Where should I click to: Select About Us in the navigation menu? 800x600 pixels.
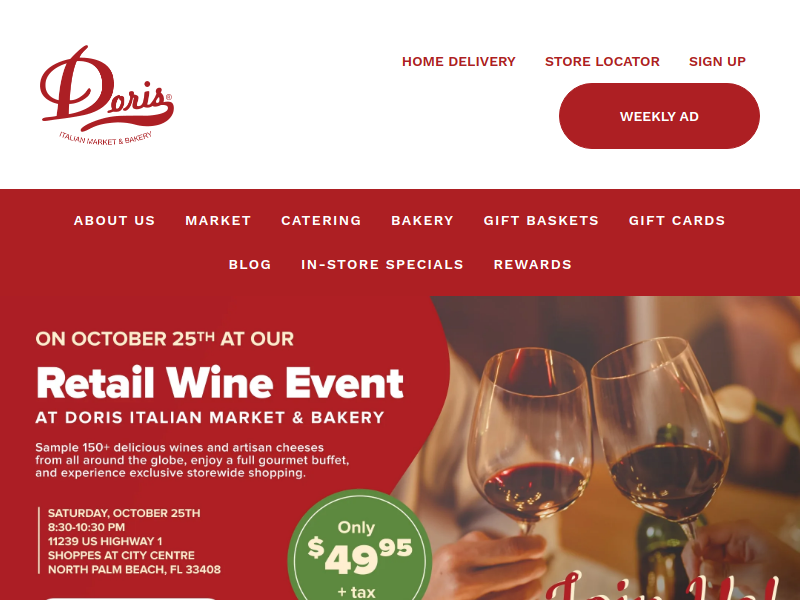point(114,220)
